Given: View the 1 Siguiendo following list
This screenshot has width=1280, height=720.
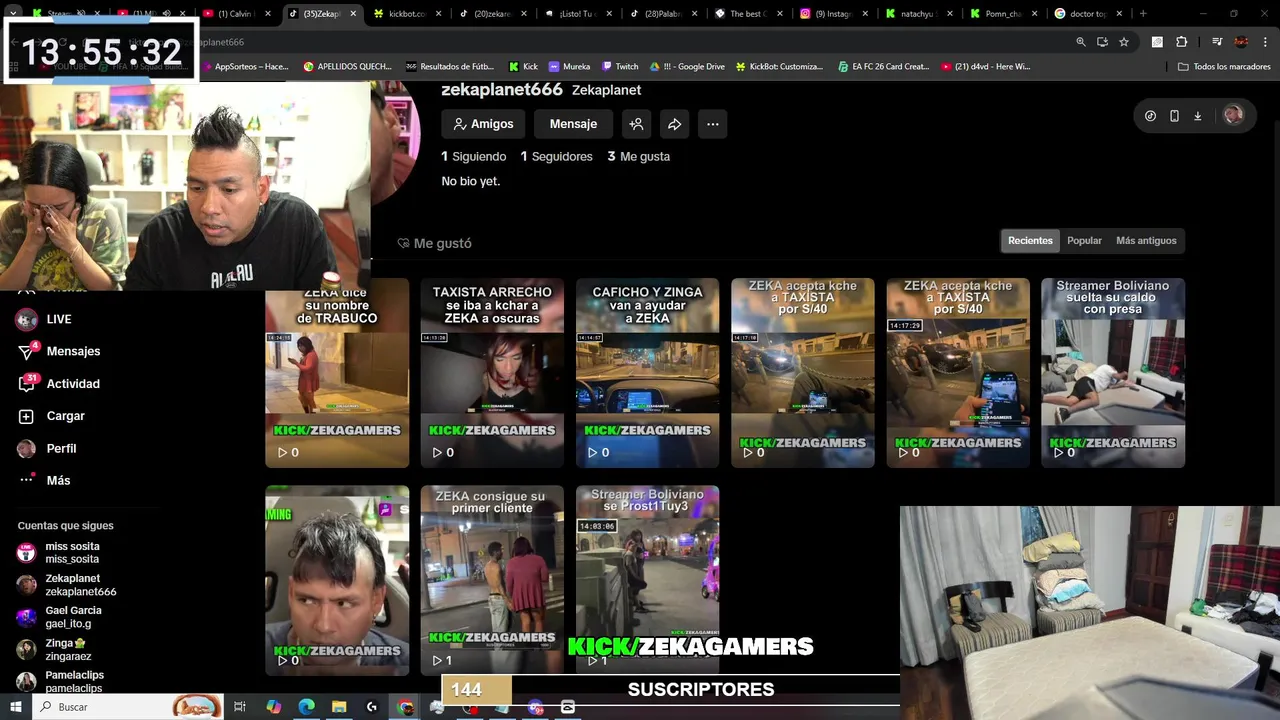Looking at the screenshot, I should coord(474,156).
